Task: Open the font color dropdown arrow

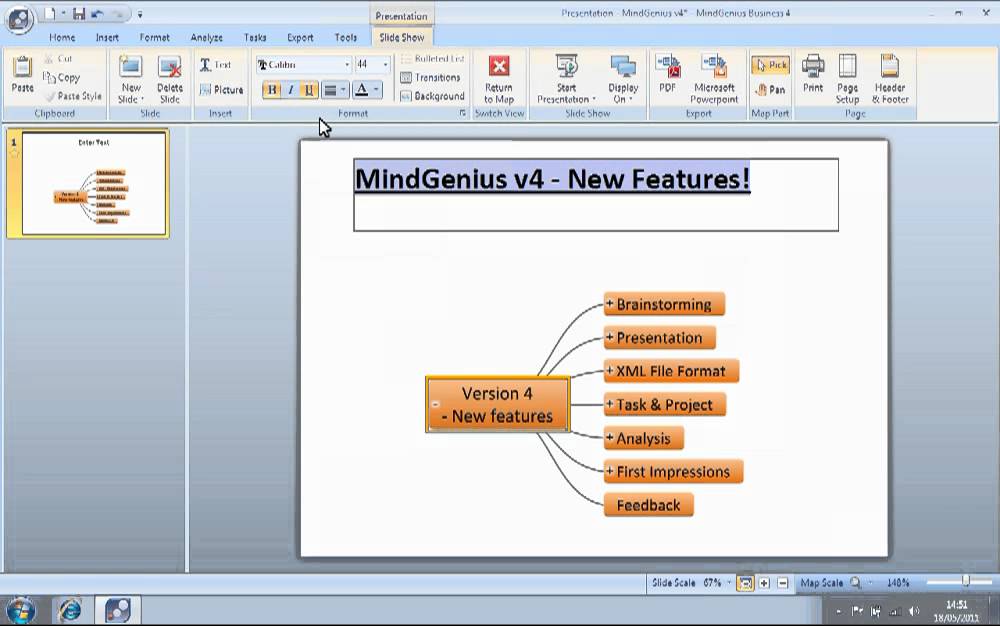Action: coord(376,90)
